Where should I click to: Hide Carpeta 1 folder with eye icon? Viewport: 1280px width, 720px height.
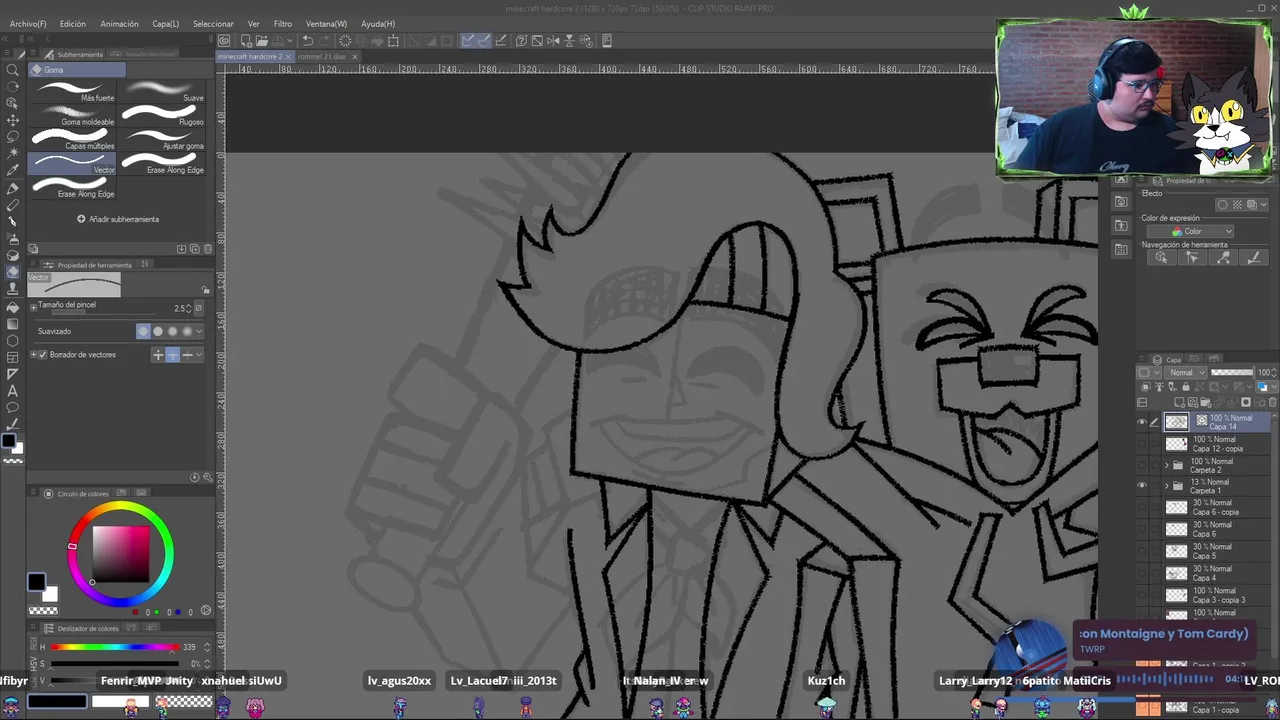[x=1142, y=485]
